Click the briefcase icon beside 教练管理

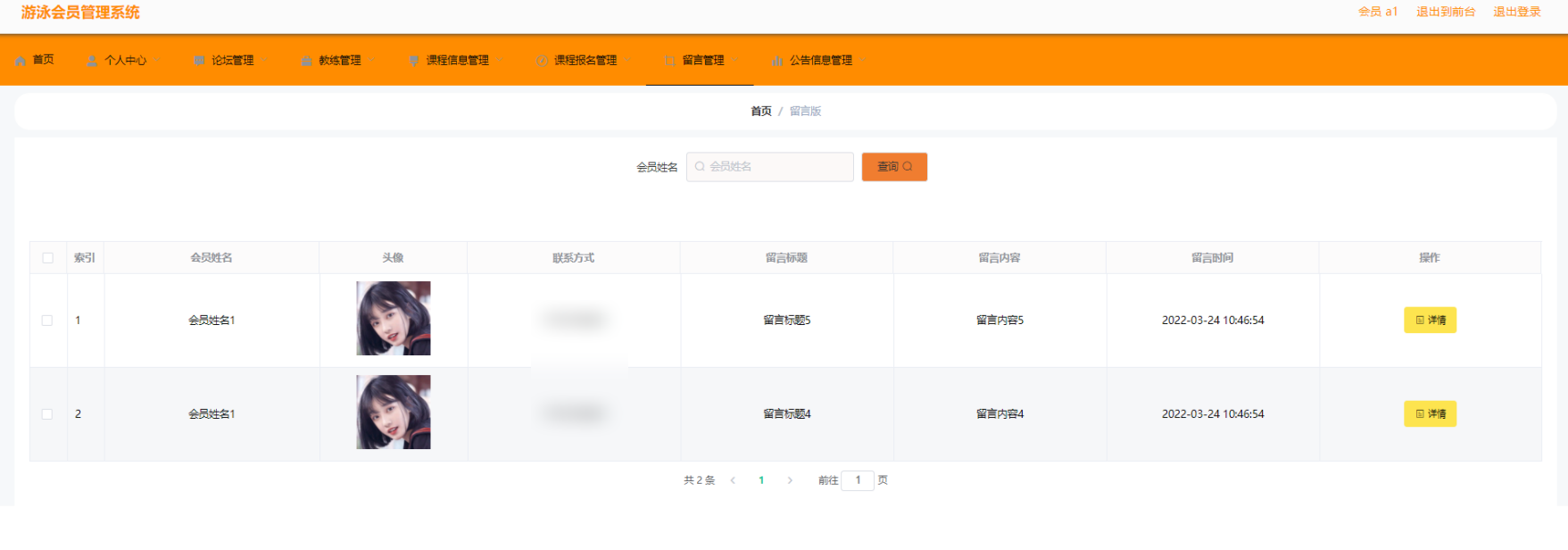306,61
